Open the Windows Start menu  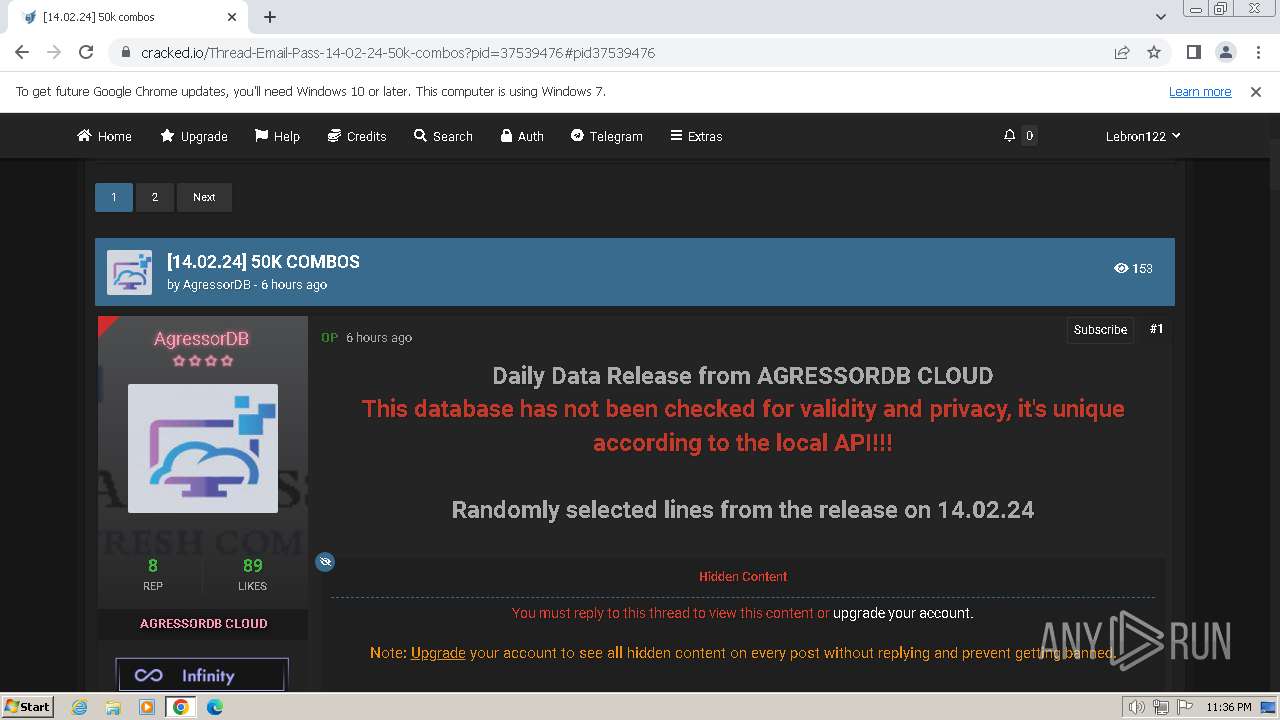click(x=27, y=706)
